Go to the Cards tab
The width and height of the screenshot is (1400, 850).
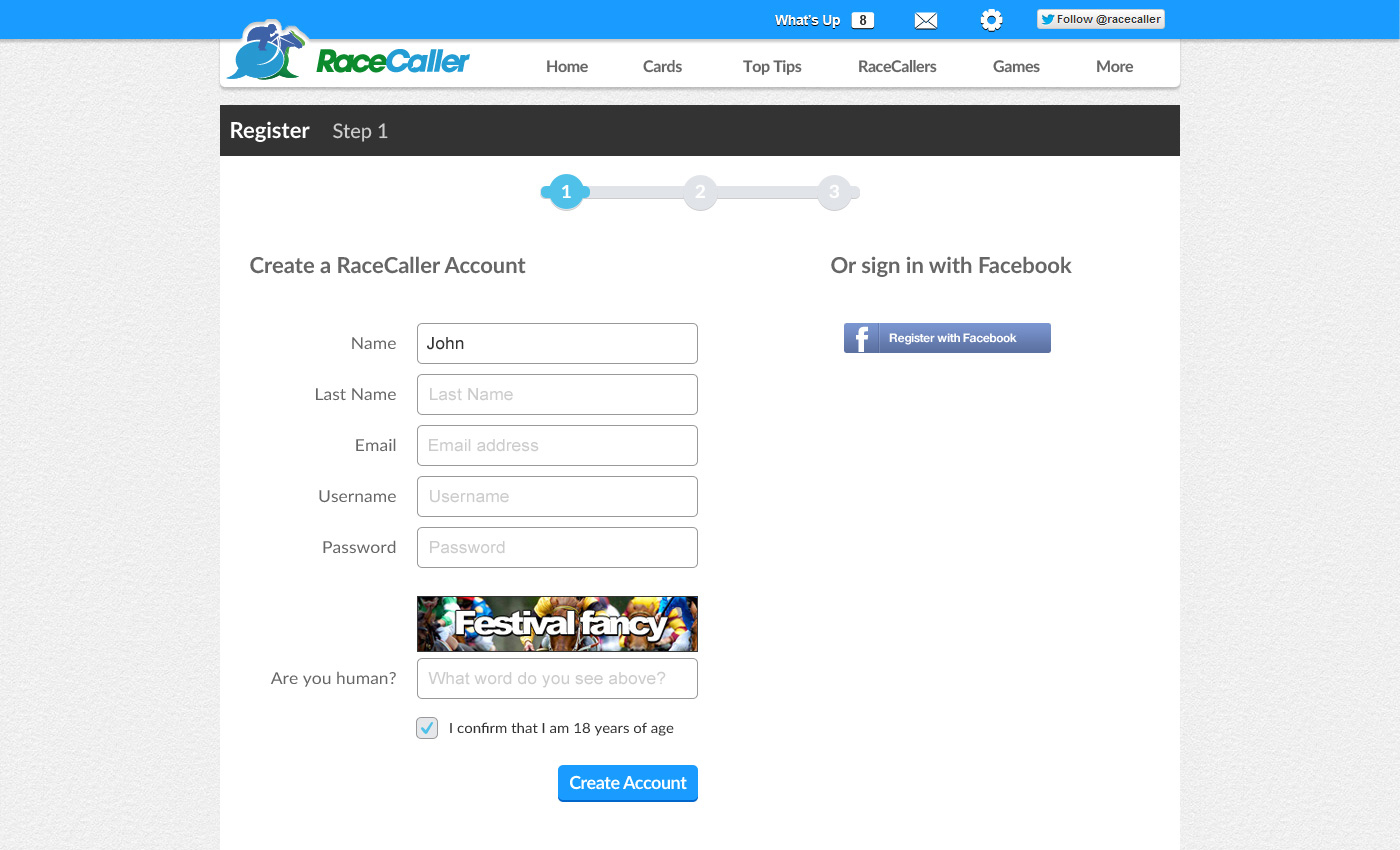pyautogui.click(x=662, y=66)
